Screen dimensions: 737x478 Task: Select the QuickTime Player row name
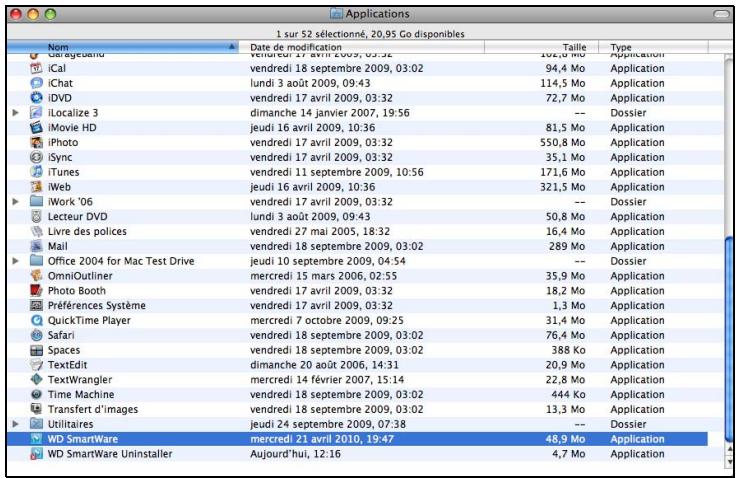[89, 321]
